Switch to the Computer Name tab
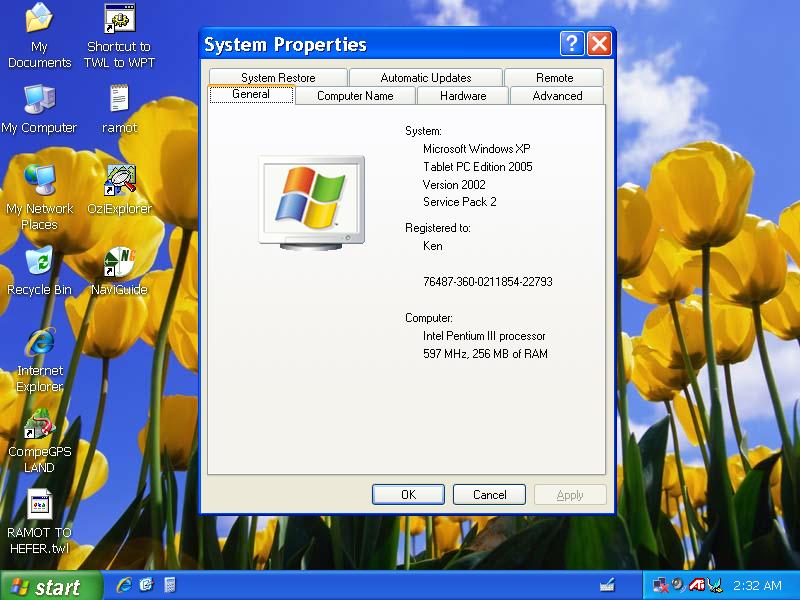Viewport: 800px width, 600px height. point(355,96)
